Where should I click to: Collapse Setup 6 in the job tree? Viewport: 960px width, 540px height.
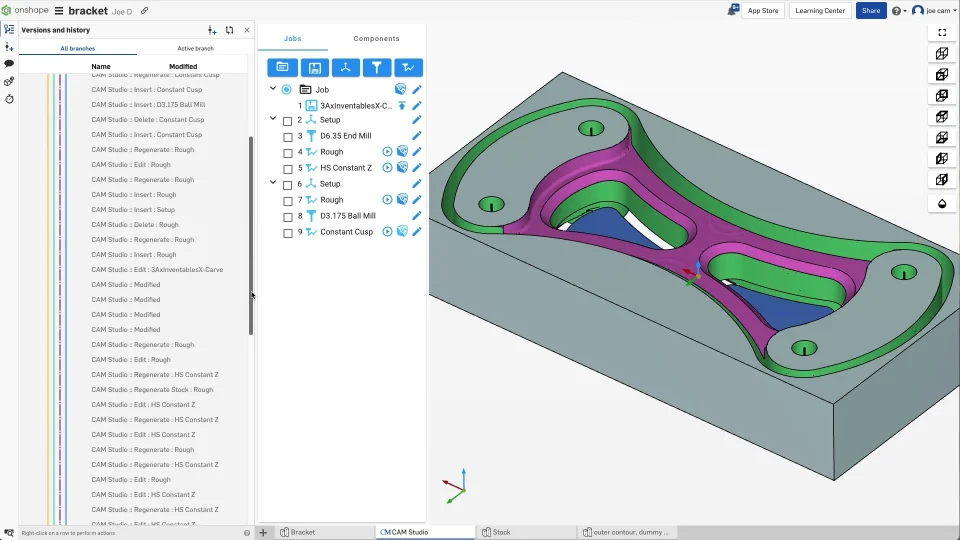(x=273, y=184)
